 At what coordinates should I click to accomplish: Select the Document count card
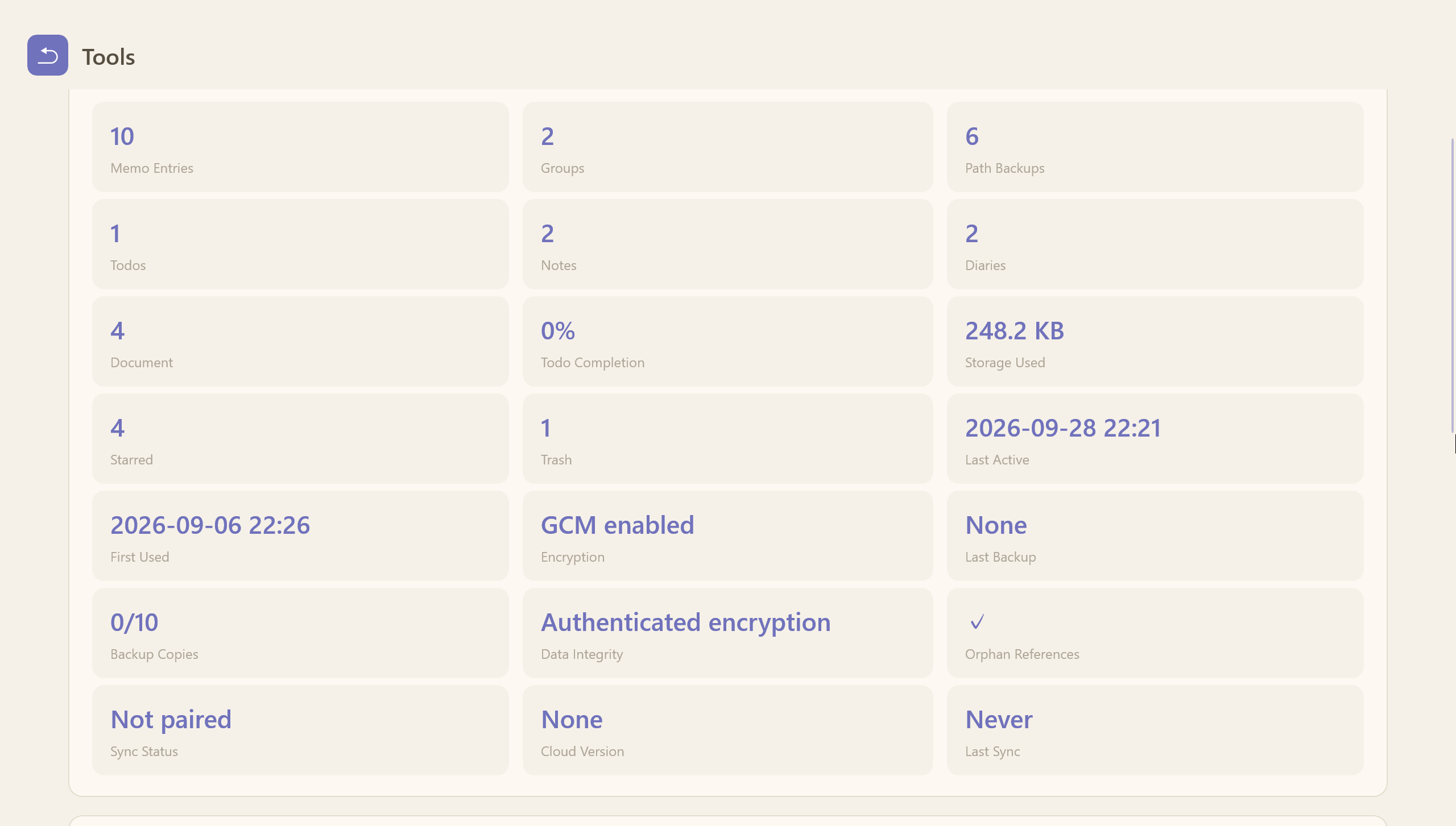click(x=300, y=341)
